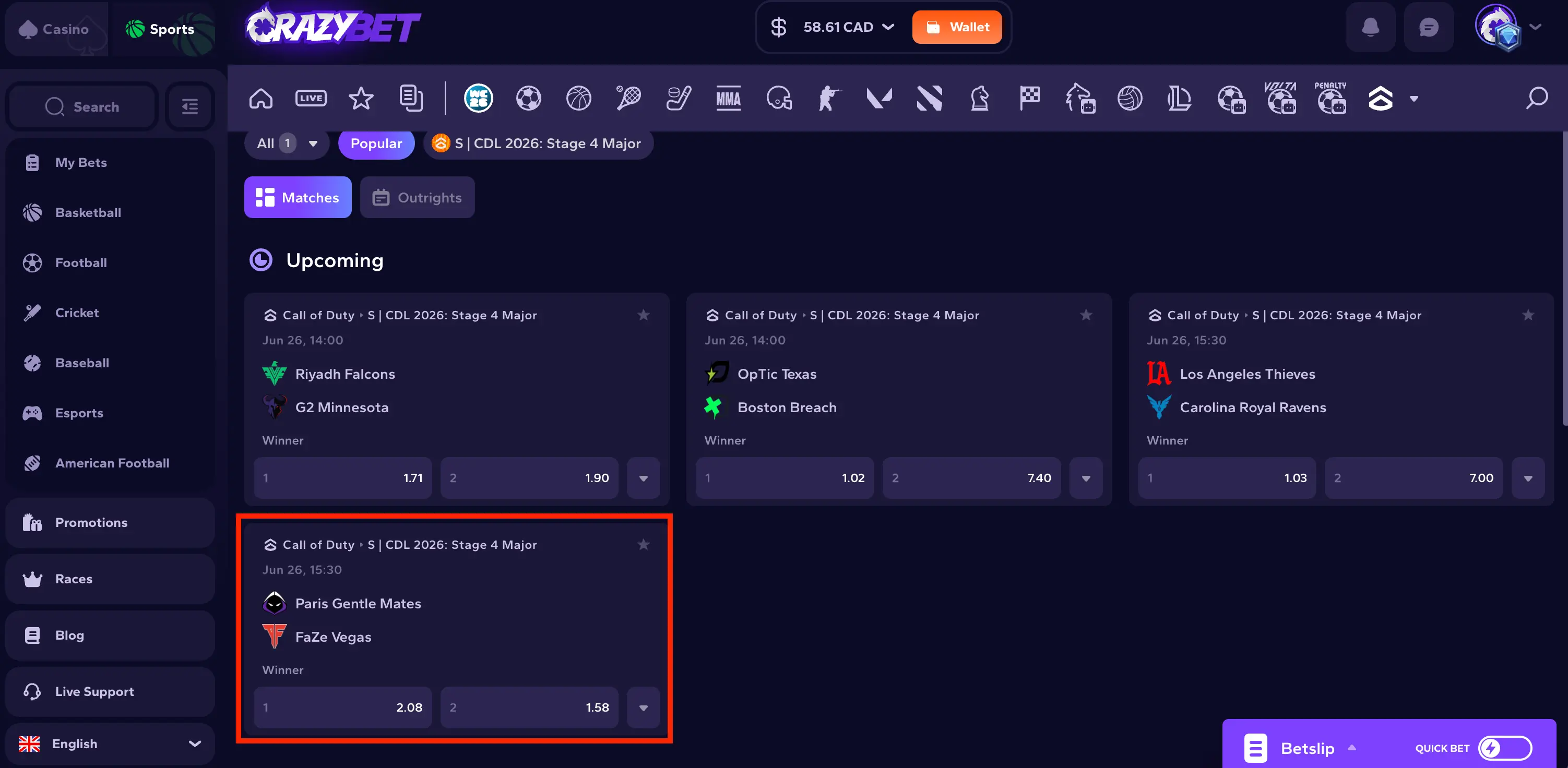Click the Wallet button

957,27
